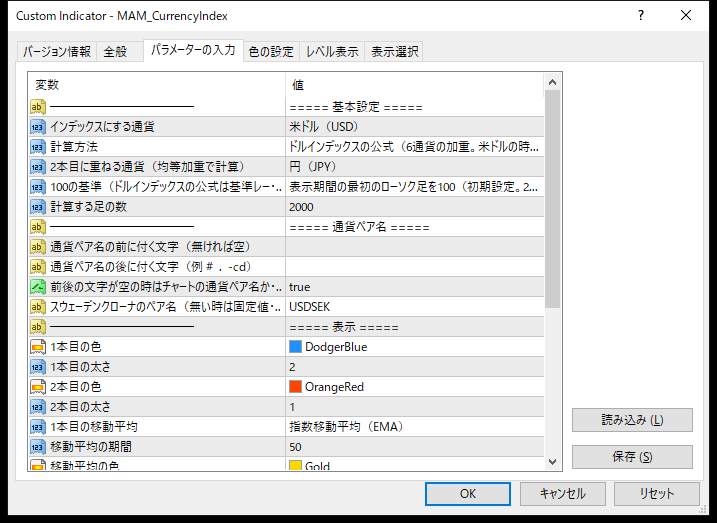
Task: Click the USDSEK pair name value
Action: [415, 307]
